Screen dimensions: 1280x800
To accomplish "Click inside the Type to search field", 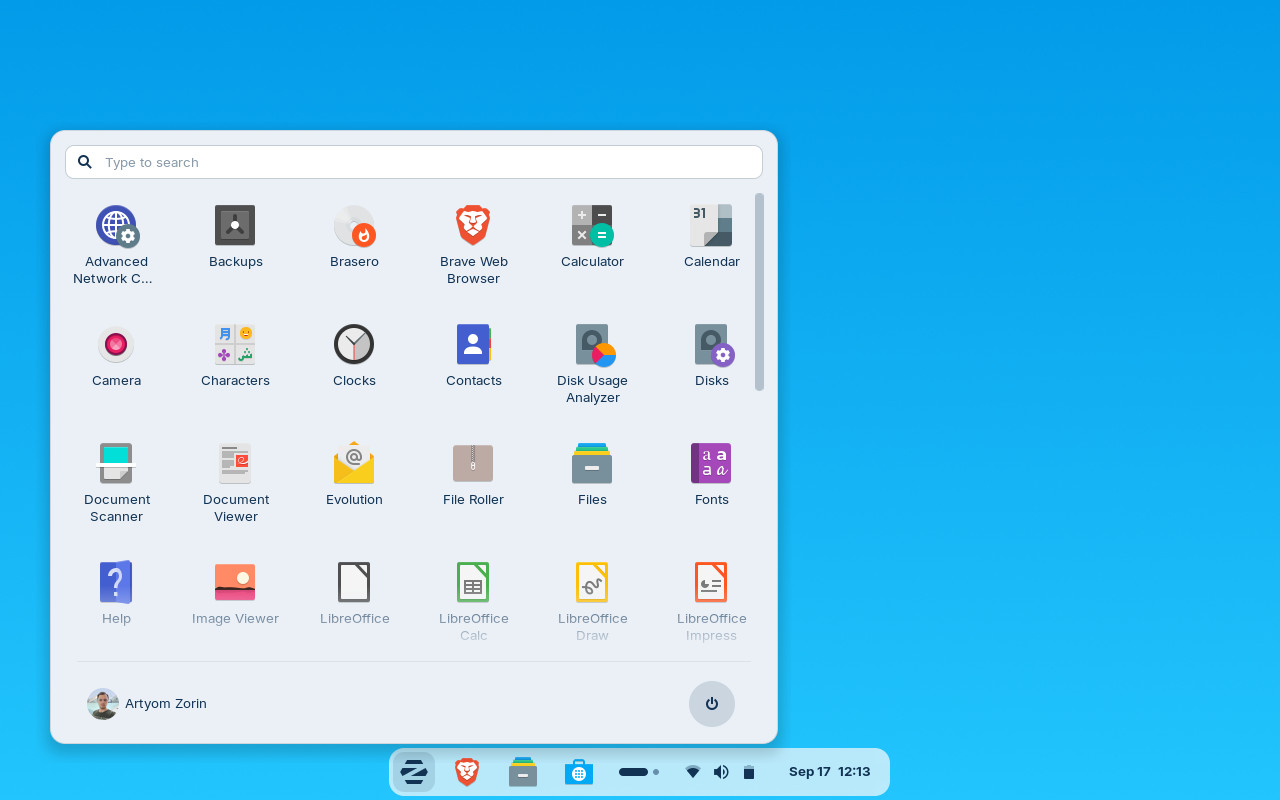I will (413, 161).
